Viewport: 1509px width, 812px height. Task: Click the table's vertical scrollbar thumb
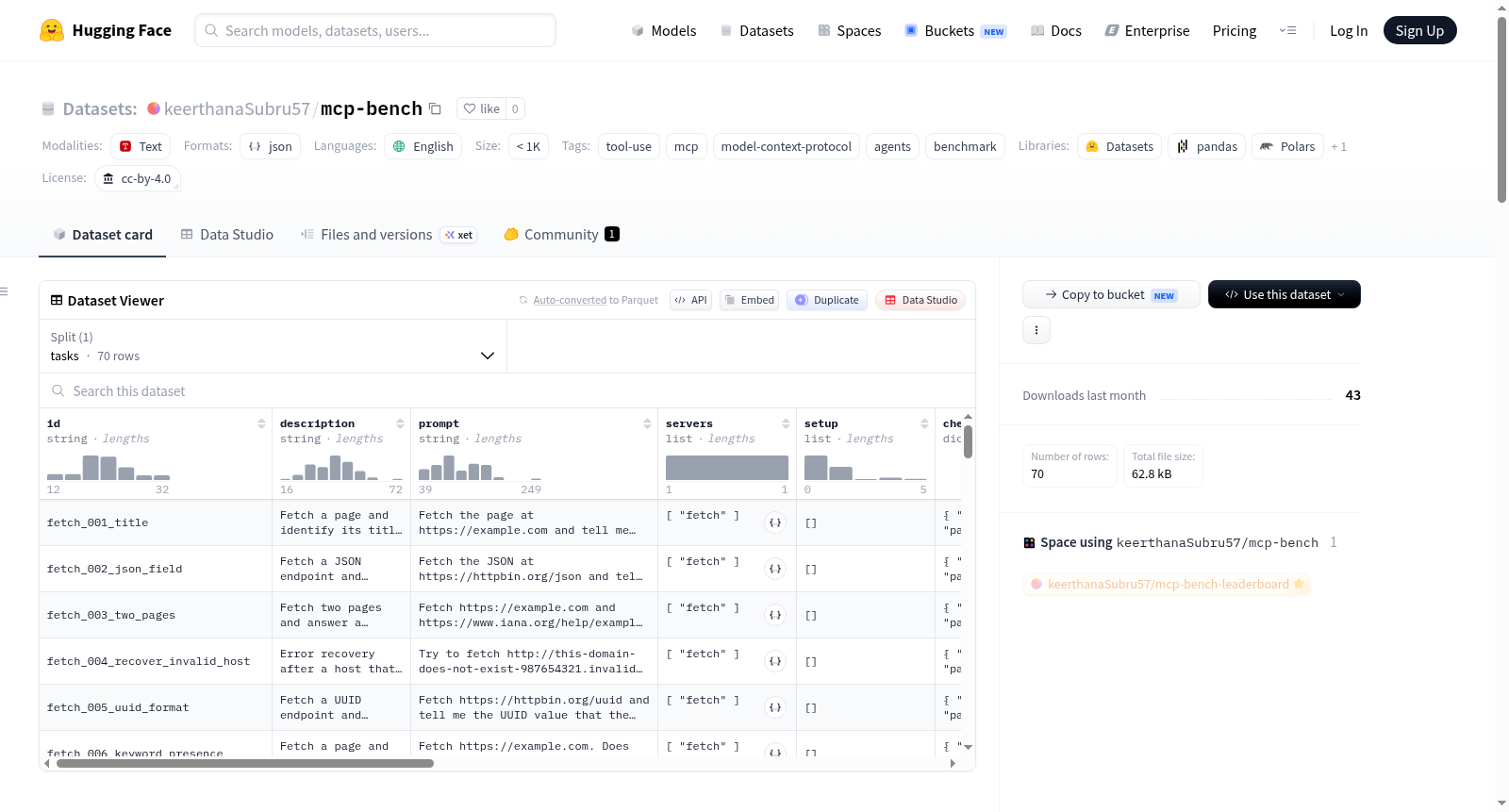click(x=968, y=441)
